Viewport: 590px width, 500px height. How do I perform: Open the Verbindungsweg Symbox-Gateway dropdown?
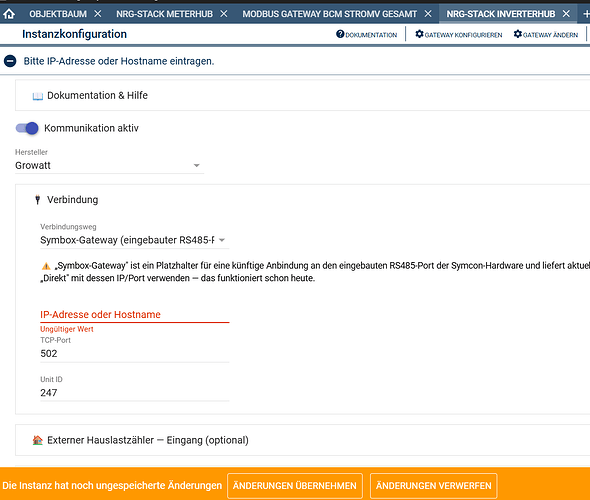[135, 240]
